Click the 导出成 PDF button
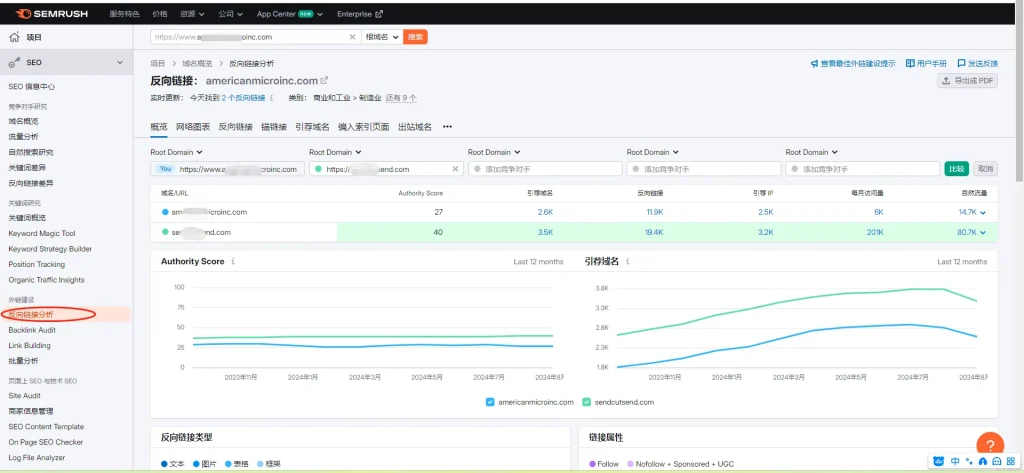Screen dimensions: 1024x473 [967, 80]
